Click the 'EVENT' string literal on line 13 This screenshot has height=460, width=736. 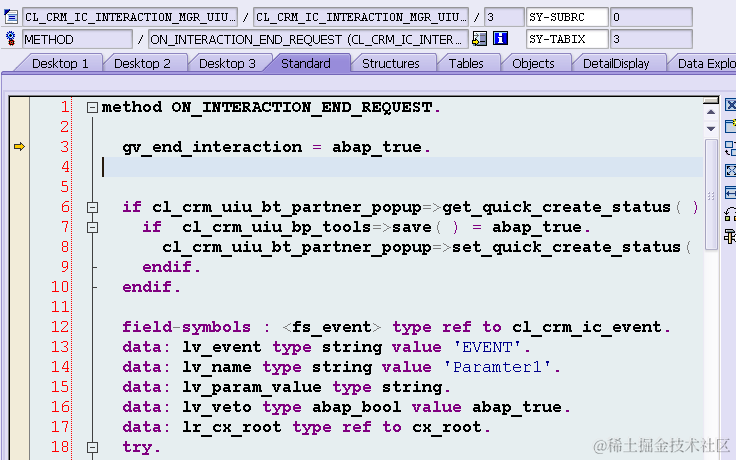point(487,347)
